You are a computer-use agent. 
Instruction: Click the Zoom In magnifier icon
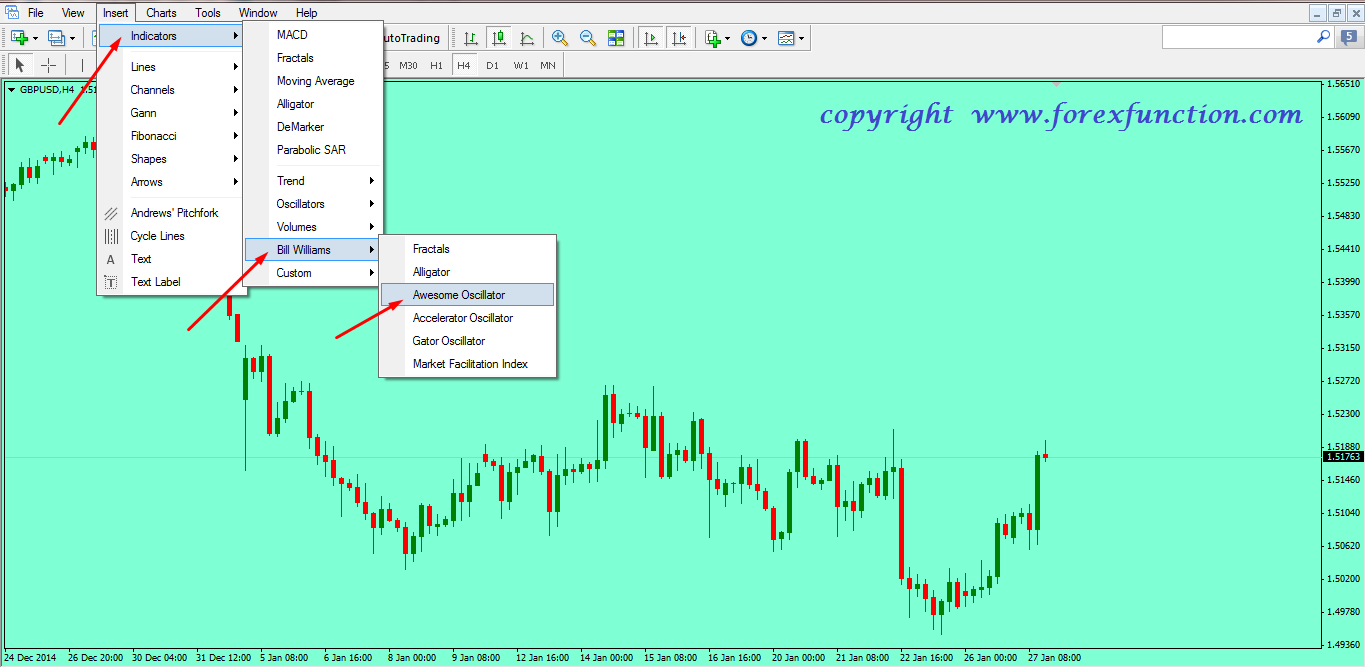(x=560, y=38)
